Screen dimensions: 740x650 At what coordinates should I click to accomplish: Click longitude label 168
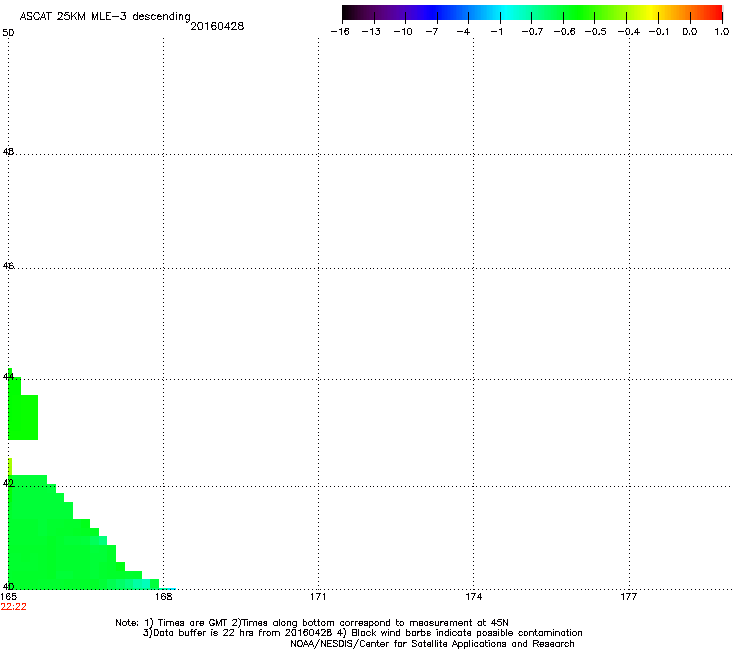click(x=164, y=597)
